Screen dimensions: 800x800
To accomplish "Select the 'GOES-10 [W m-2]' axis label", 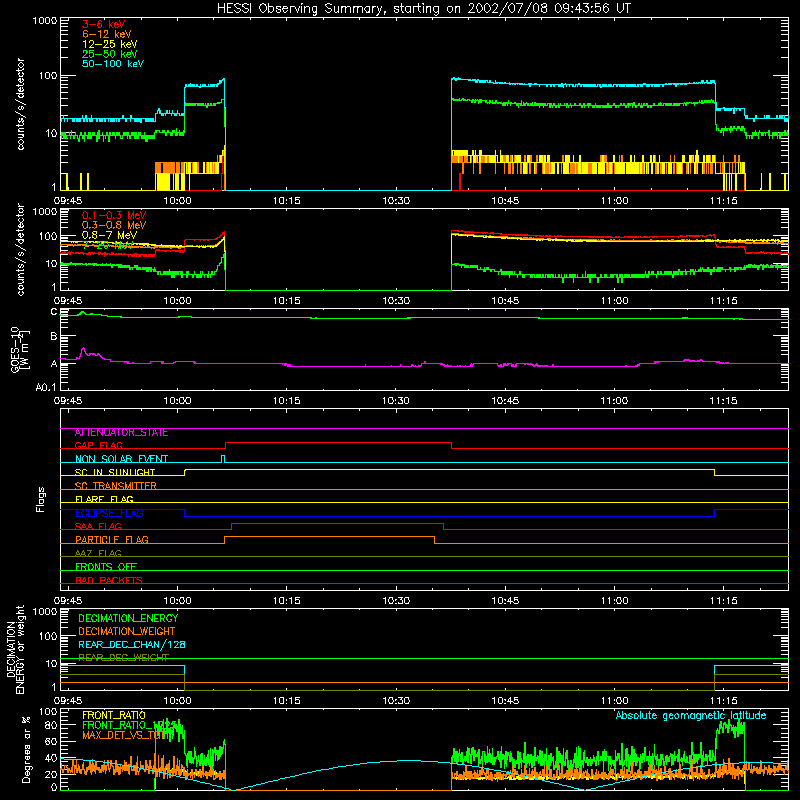I will pyautogui.click(x=20, y=349).
